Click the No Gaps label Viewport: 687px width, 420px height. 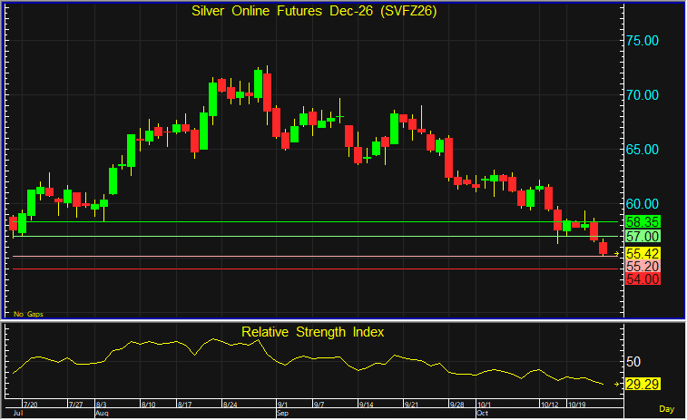[28, 314]
